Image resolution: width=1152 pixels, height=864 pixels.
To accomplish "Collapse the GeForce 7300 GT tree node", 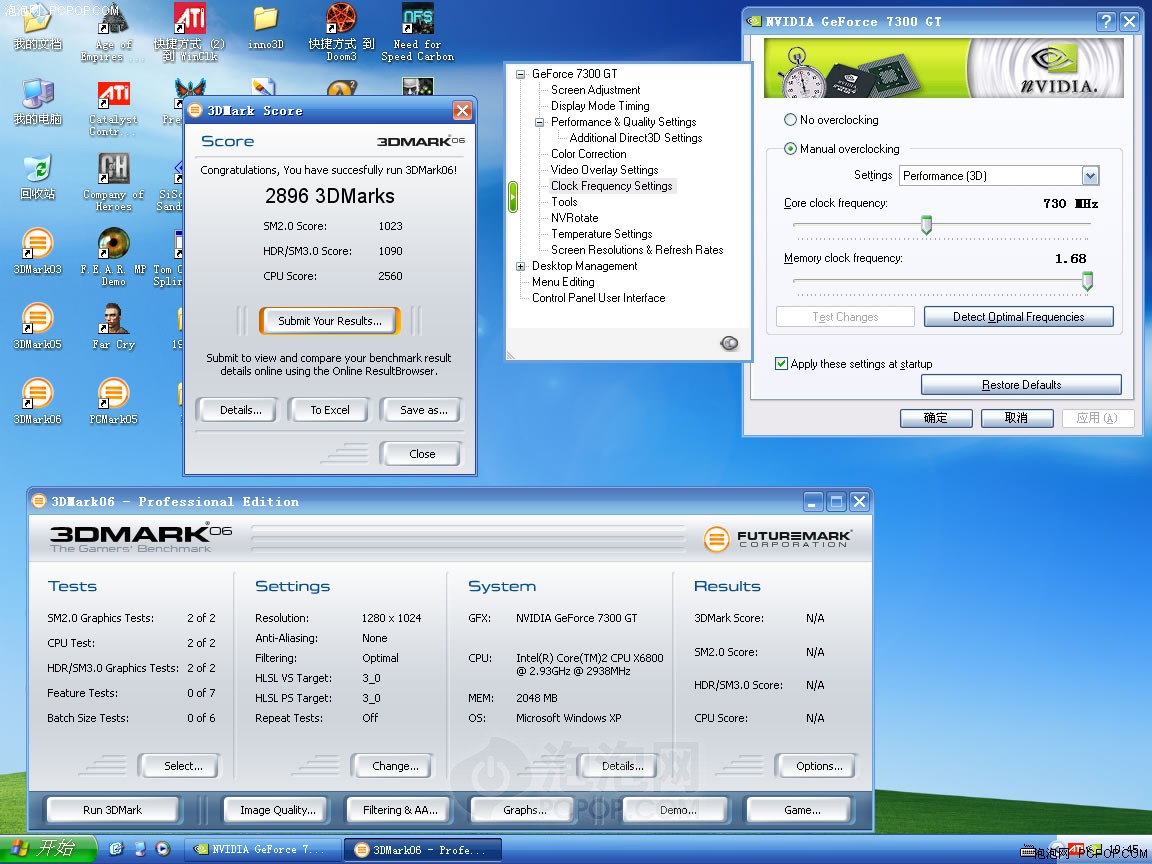I will 520,74.
